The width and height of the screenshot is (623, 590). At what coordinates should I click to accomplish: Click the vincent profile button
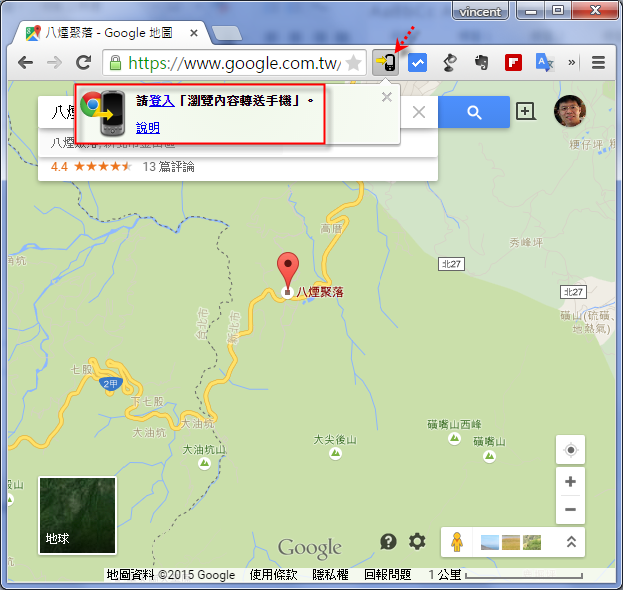tap(480, 11)
